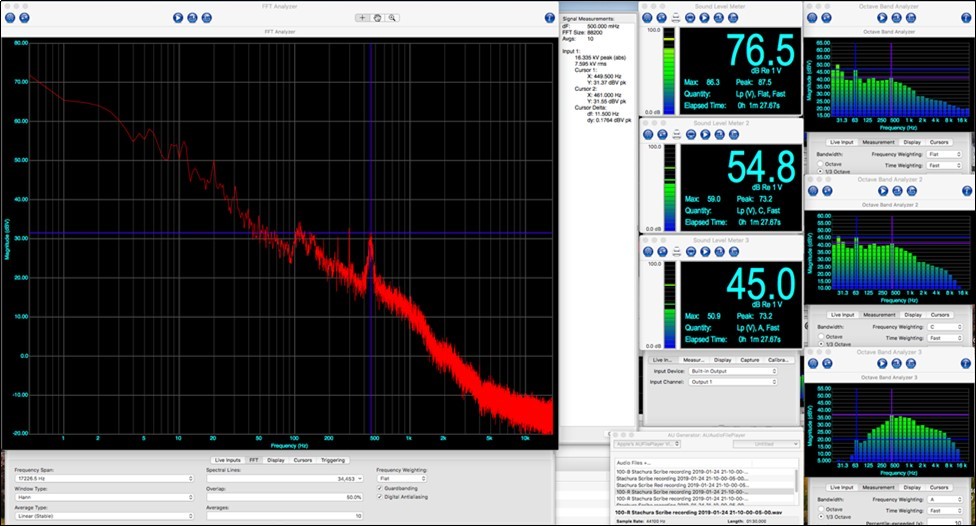
Task: Select the Octave bandwidth radio button in top analyzer
Action: coord(822,163)
